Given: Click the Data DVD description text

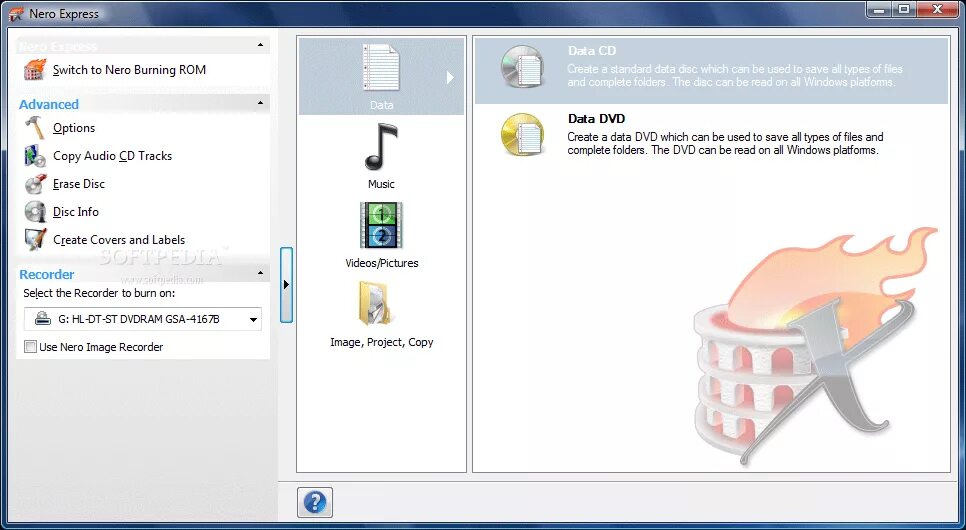Looking at the screenshot, I should [725, 143].
